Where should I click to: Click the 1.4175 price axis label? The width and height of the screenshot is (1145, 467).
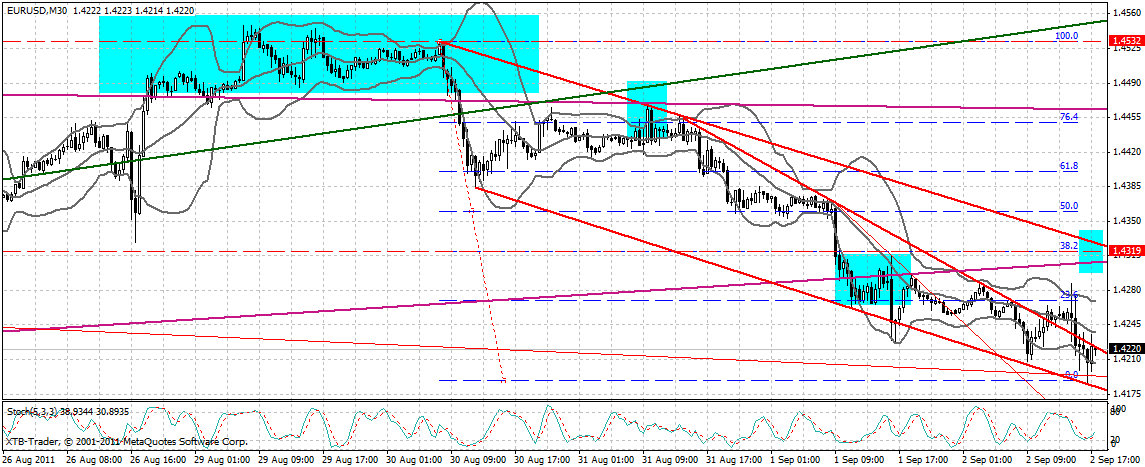tap(1127, 394)
